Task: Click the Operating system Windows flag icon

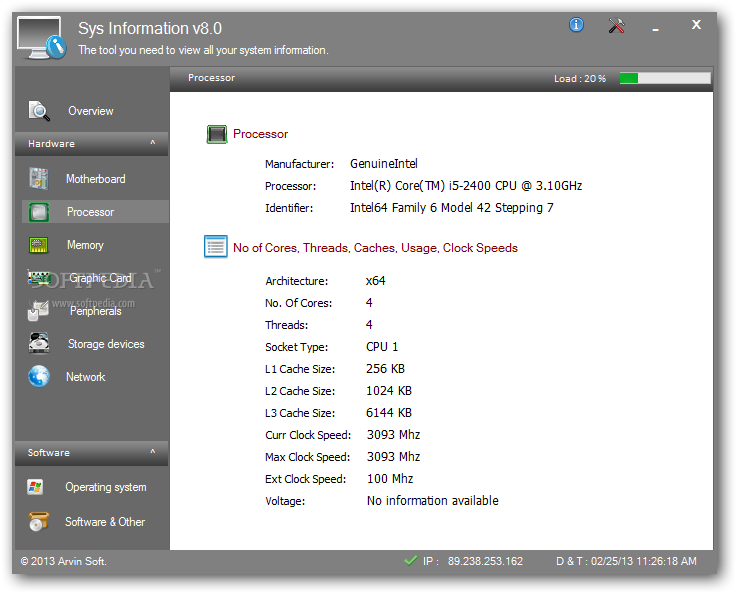Action: [35, 487]
